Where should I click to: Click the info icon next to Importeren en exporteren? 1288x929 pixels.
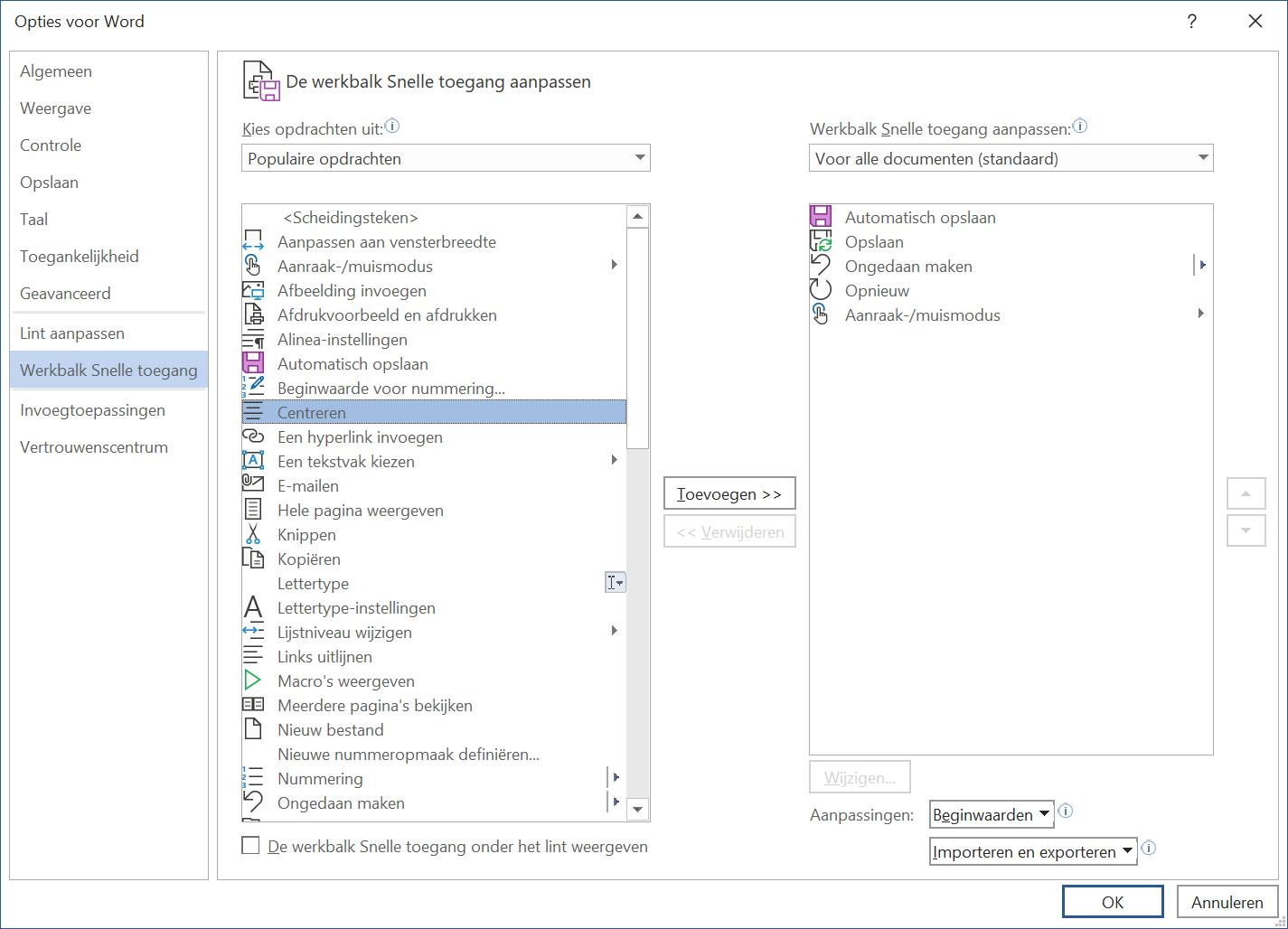coord(1149,849)
